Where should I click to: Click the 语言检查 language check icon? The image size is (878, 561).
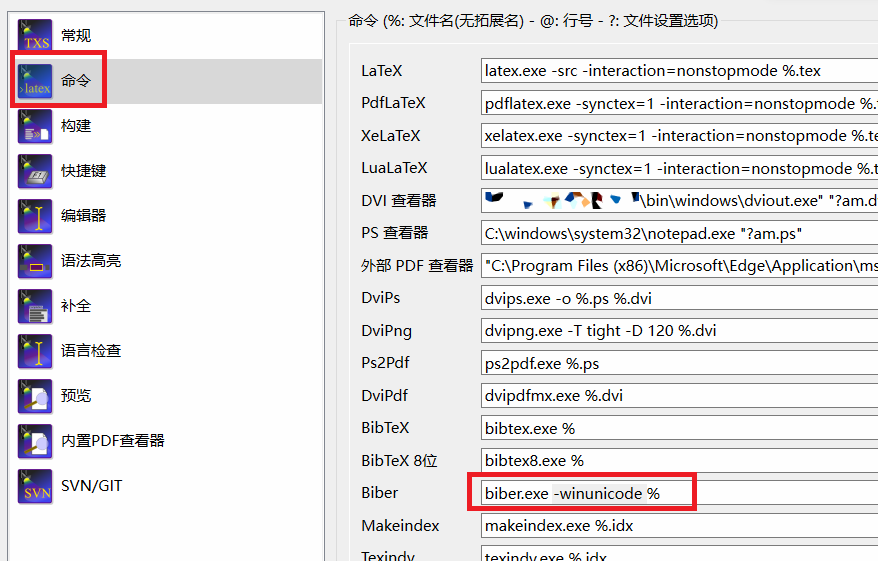click(35, 351)
